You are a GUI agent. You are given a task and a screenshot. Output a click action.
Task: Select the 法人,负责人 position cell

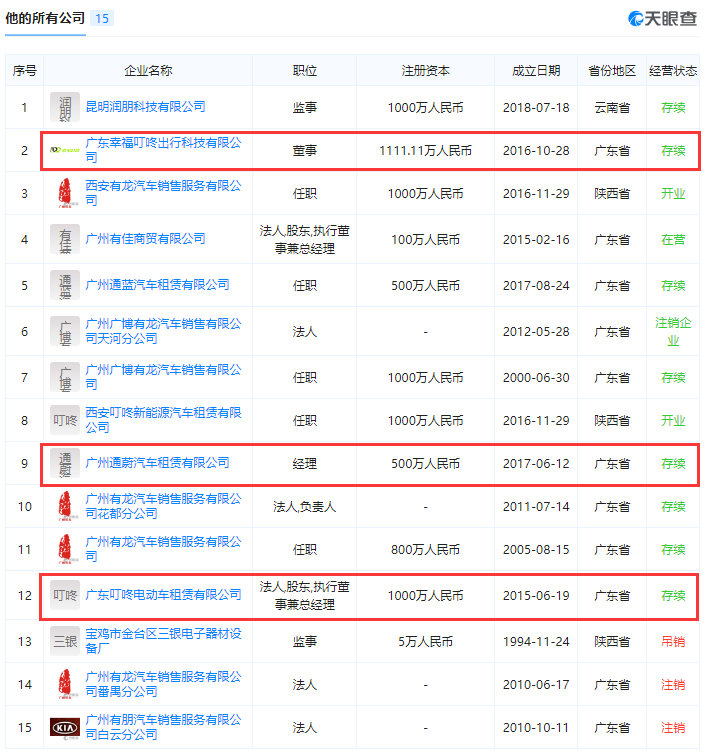tap(305, 507)
